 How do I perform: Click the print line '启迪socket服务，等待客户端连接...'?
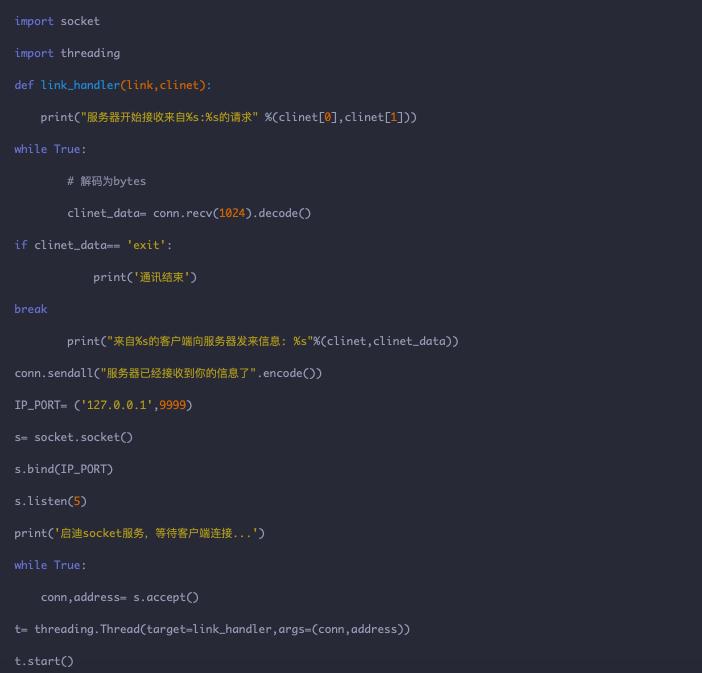point(140,533)
